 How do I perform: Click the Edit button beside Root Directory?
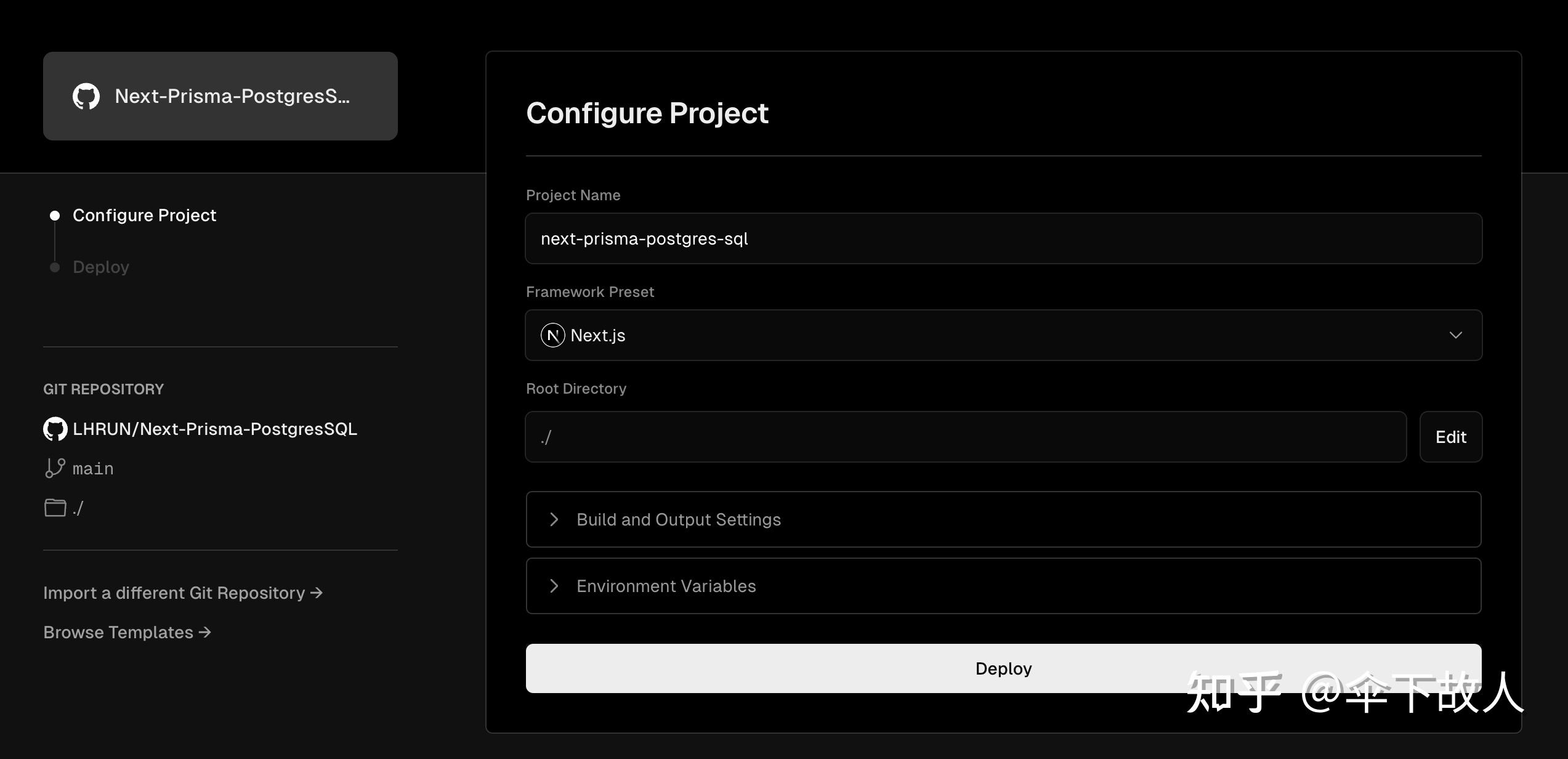[x=1451, y=437]
